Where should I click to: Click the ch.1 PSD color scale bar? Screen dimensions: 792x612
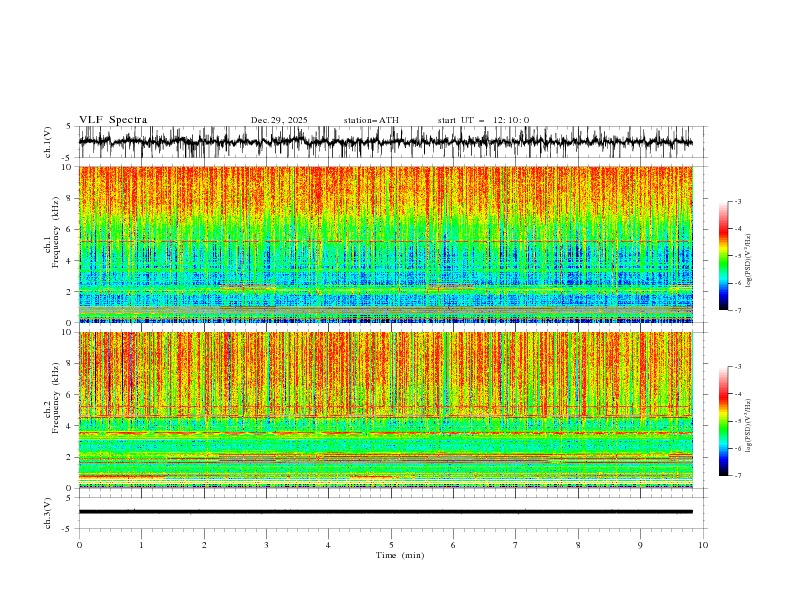(x=723, y=256)
